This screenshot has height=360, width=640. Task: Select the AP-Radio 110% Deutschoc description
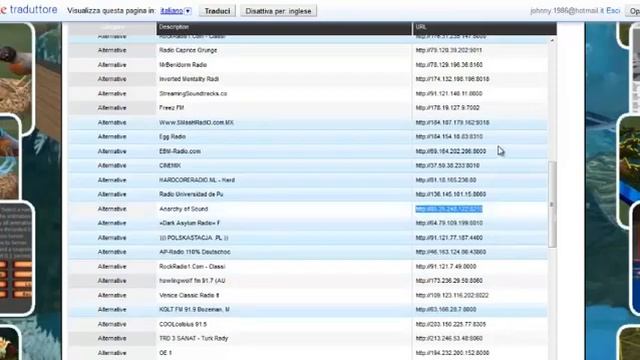tap(195, 252)
